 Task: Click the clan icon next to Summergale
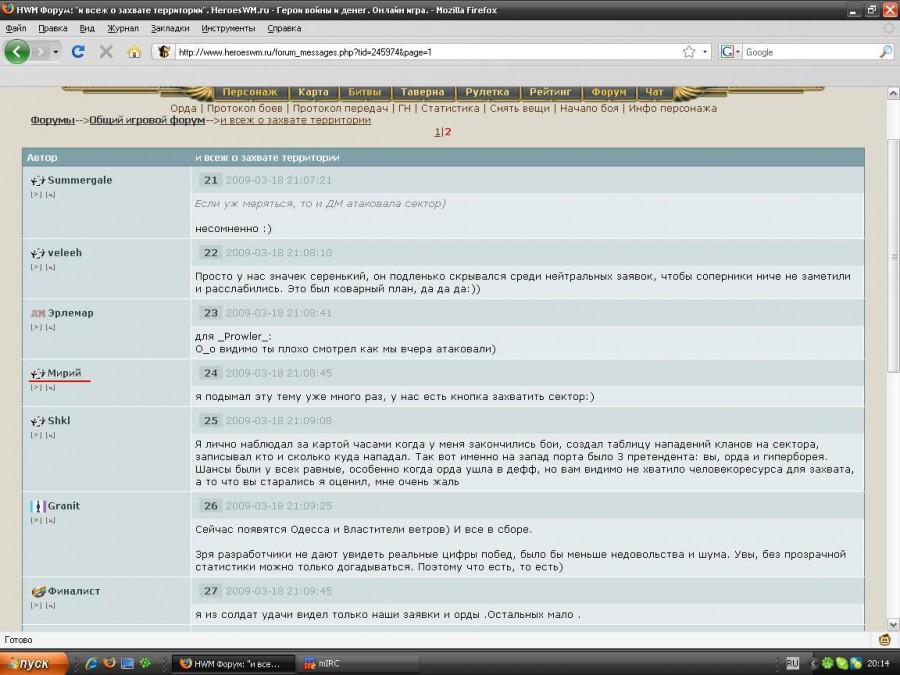[38, 180]
